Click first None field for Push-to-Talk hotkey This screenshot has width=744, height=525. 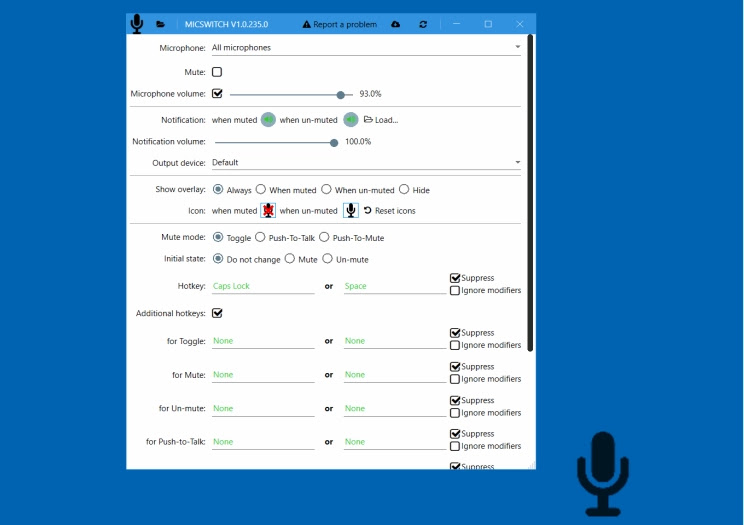point(263,442)
